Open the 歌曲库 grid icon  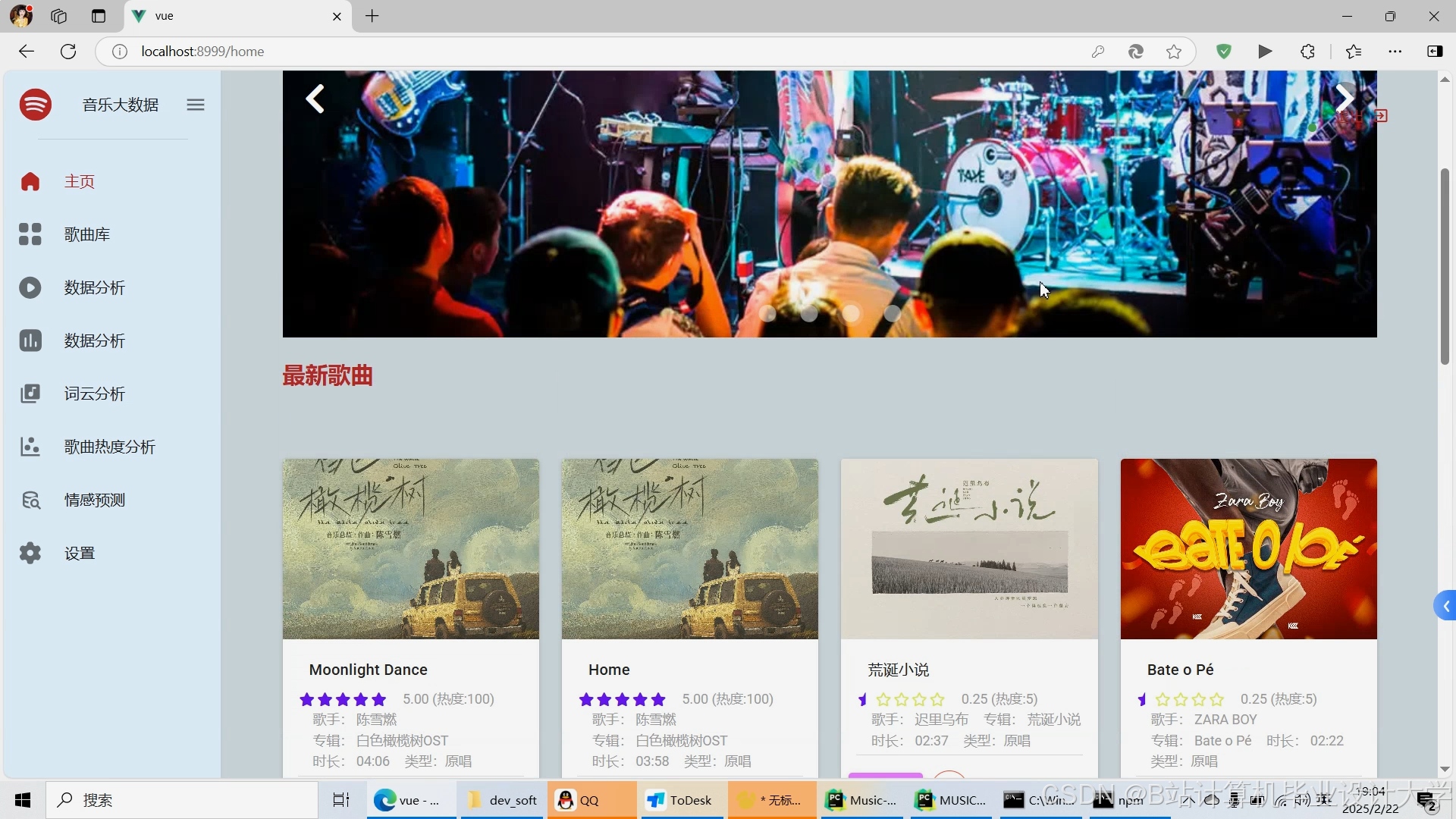[x=30, y=234]
